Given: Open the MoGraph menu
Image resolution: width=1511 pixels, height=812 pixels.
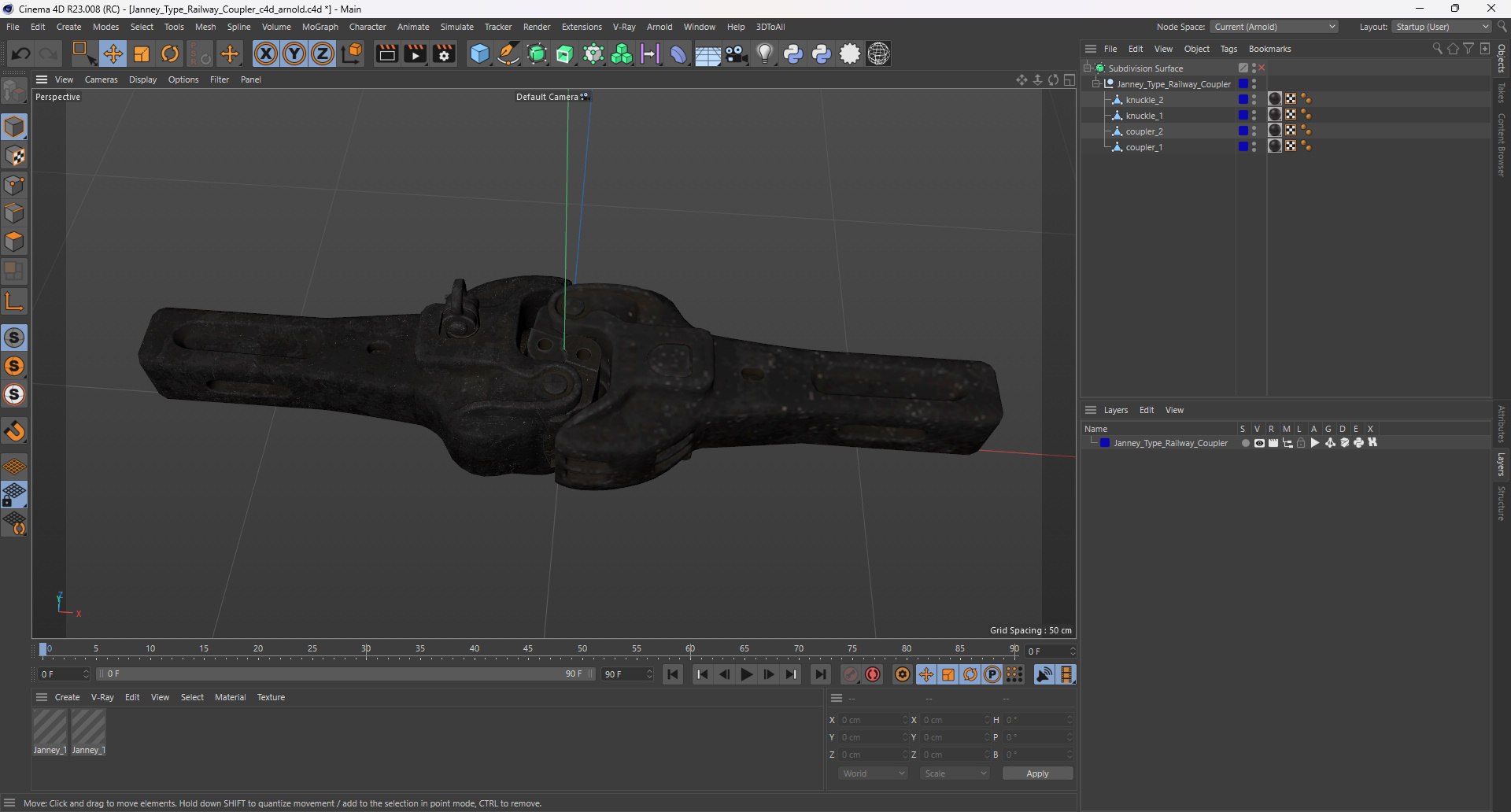Looking at the screenshot, I should click(320, 27).
